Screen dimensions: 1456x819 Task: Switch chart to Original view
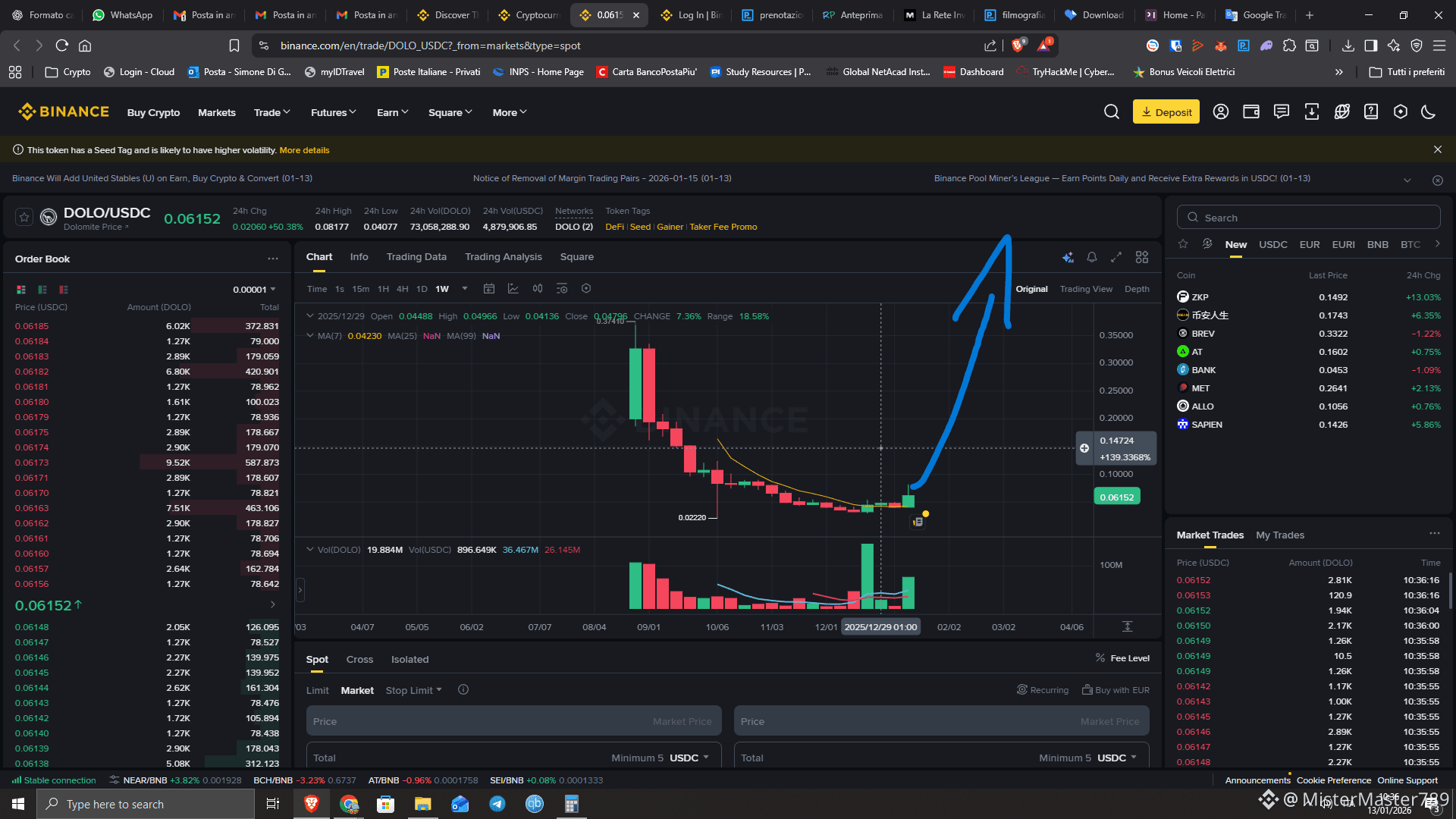coord(1032,289)
